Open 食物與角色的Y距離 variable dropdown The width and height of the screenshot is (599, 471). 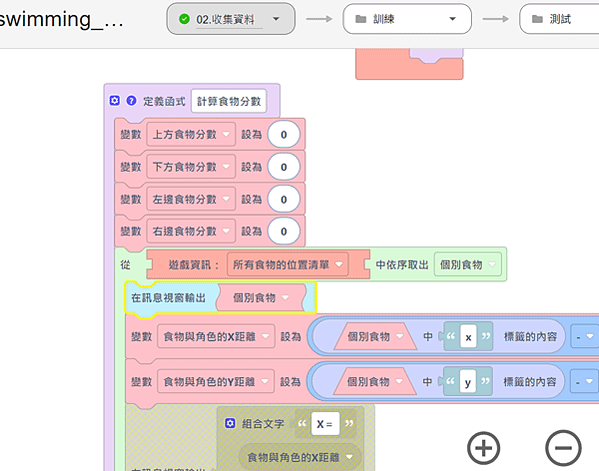coord(216,382)
